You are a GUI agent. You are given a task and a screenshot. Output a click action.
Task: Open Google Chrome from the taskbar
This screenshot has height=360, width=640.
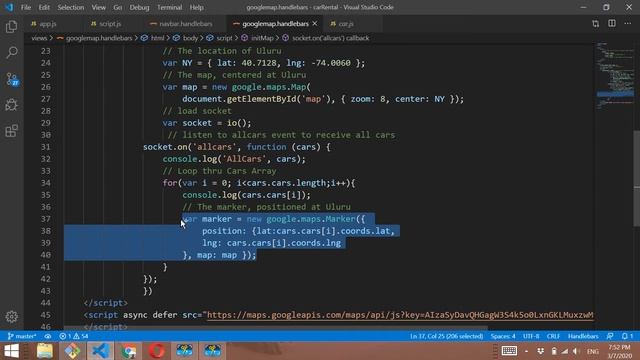129,351
